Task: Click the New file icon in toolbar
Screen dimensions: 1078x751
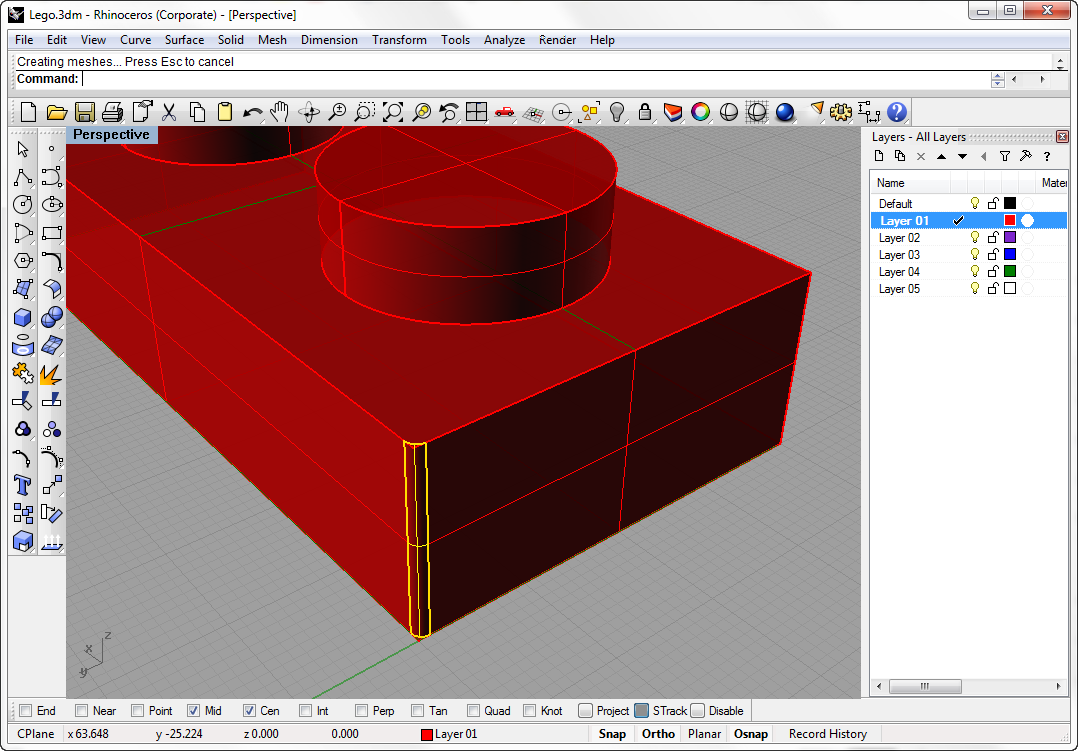Action: [28, 112]
